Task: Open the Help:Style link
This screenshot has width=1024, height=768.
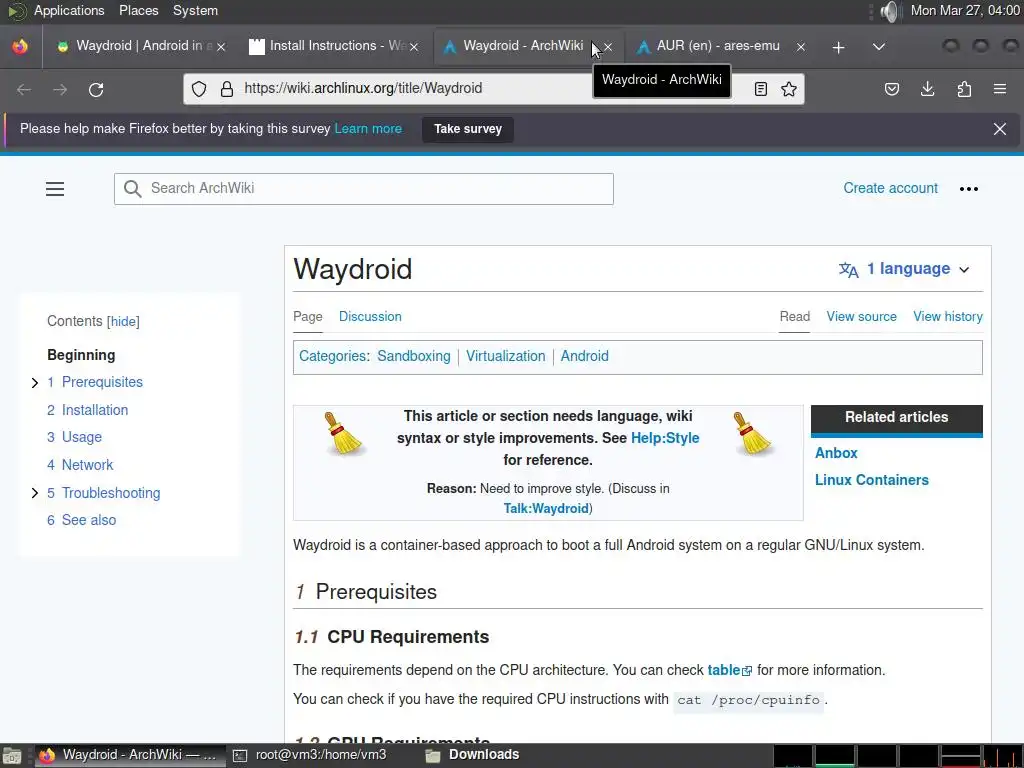Action: [665, 438]
